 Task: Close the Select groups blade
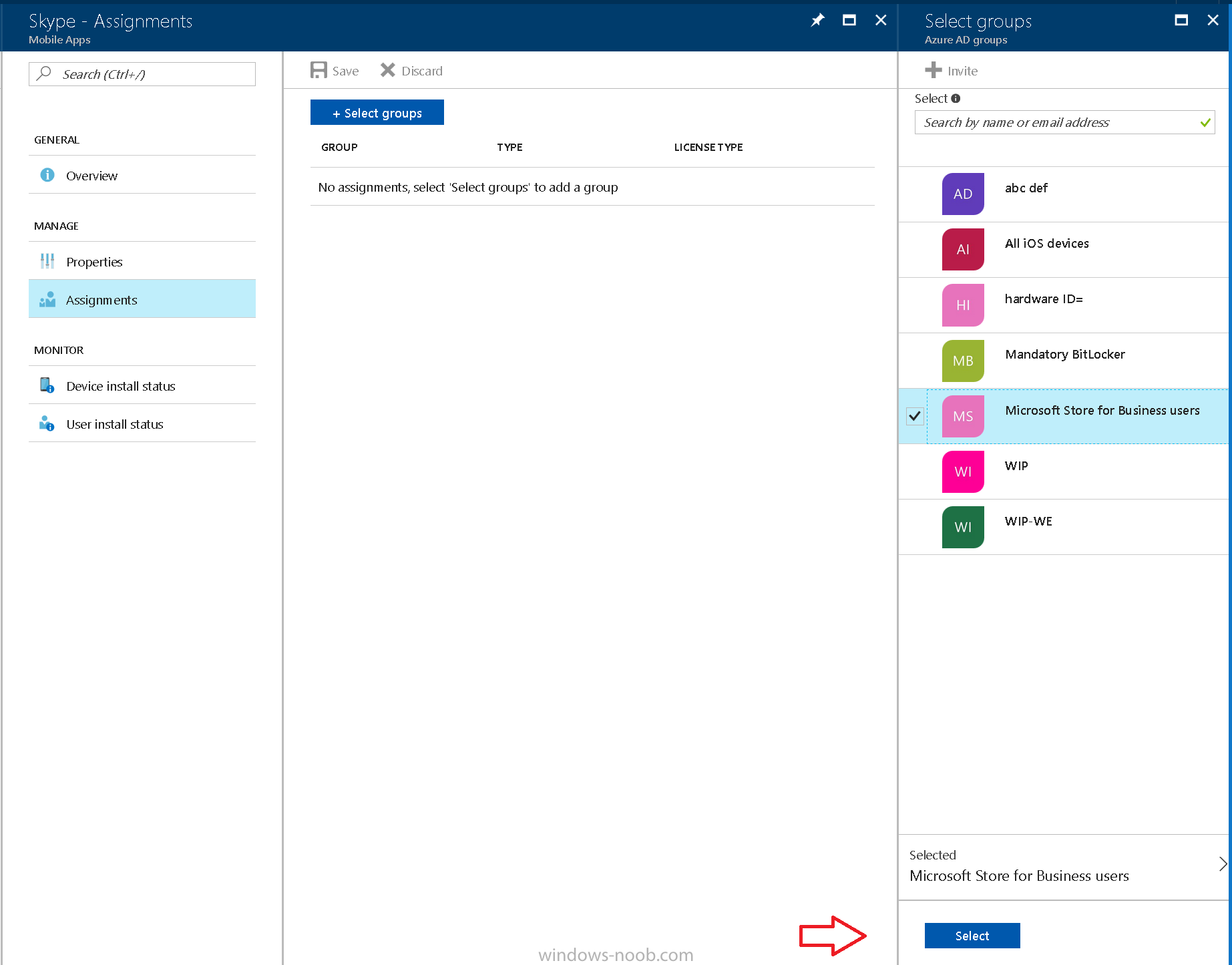pos(1213,20)
